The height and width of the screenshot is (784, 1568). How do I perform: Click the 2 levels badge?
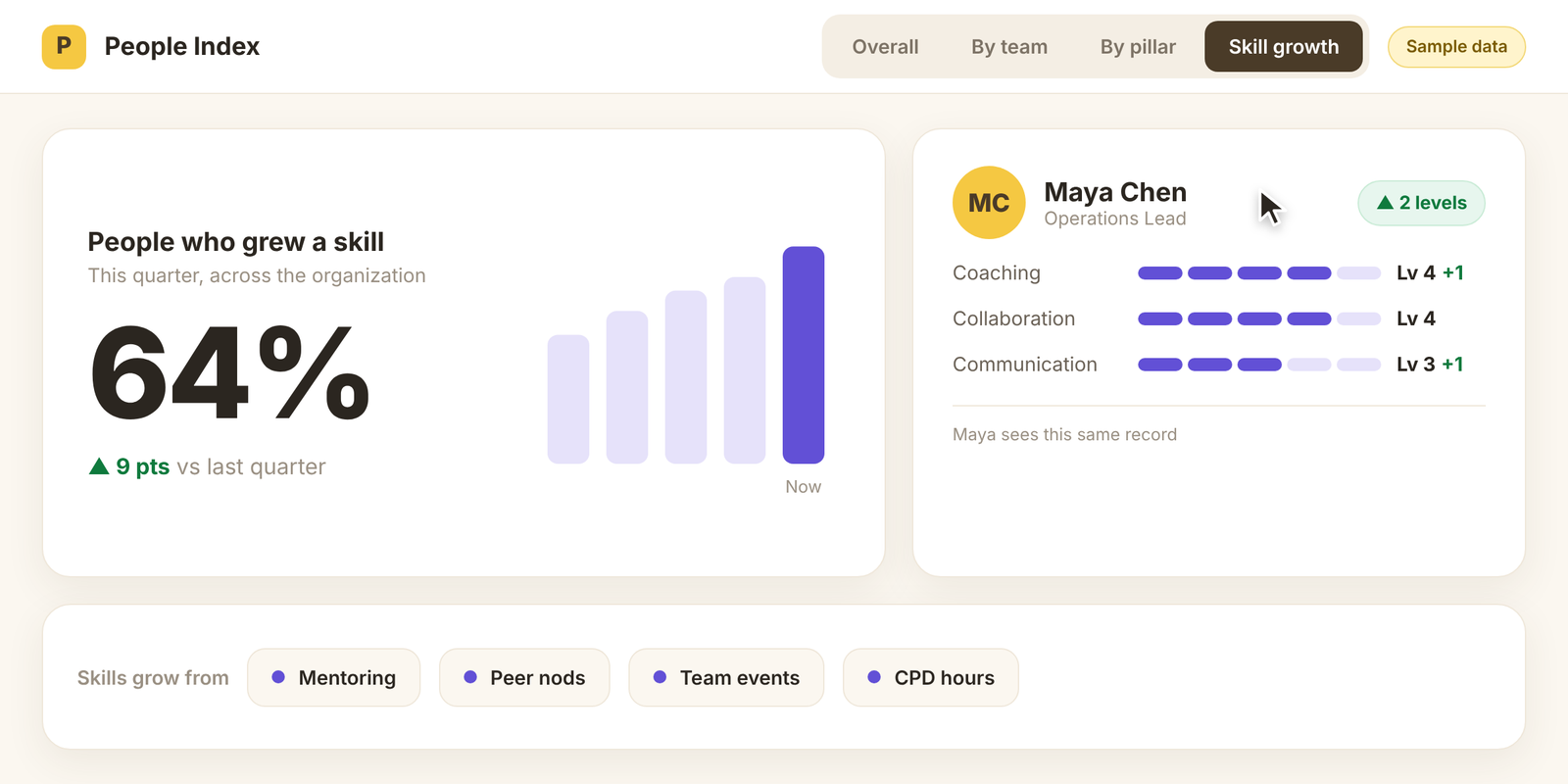point(1421,203)
